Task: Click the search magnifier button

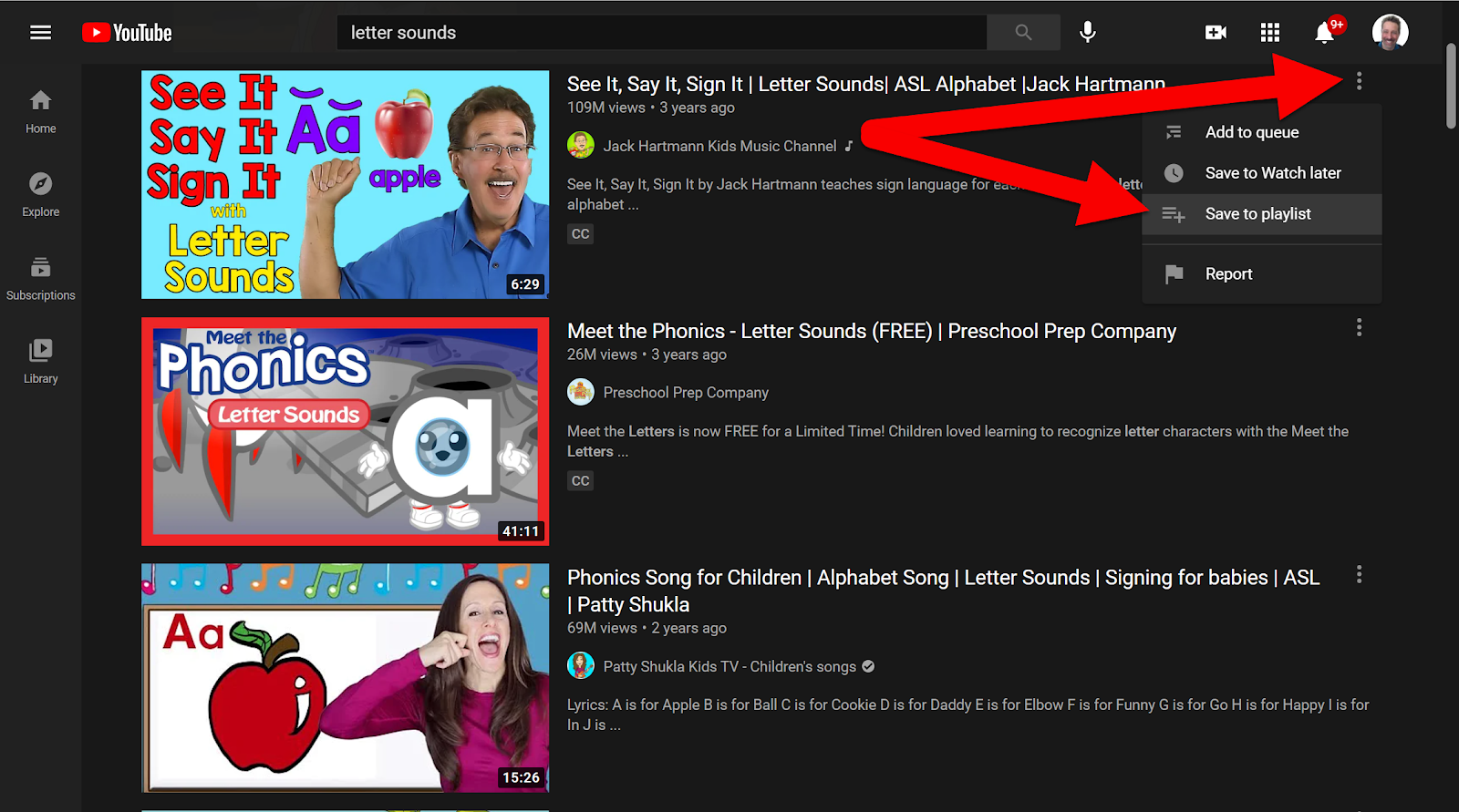Action: click(x=1023, y=33)
